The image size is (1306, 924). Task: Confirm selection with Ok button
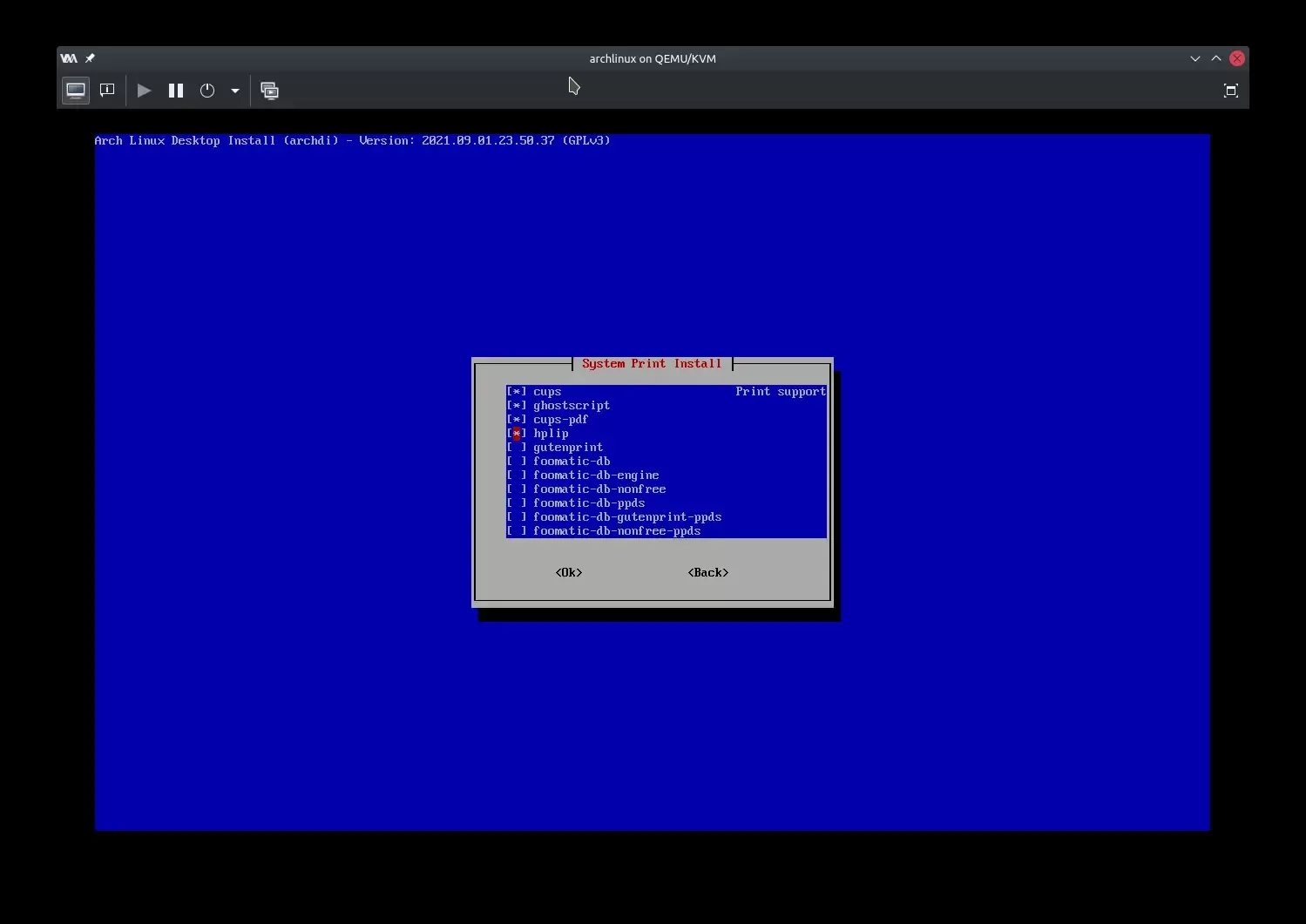[569, 573]
